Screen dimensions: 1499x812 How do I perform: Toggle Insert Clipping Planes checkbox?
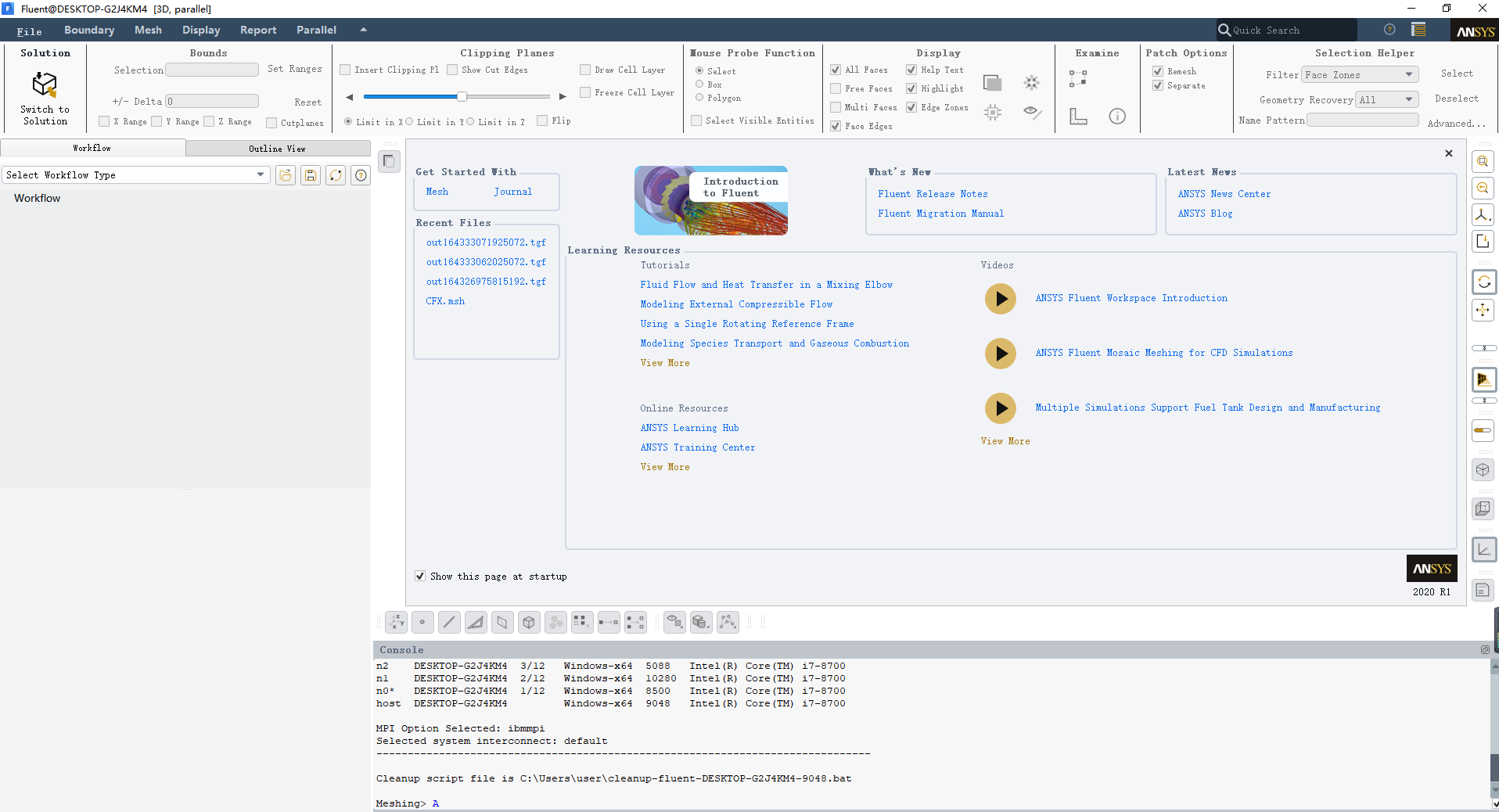(x=345, y=70)
